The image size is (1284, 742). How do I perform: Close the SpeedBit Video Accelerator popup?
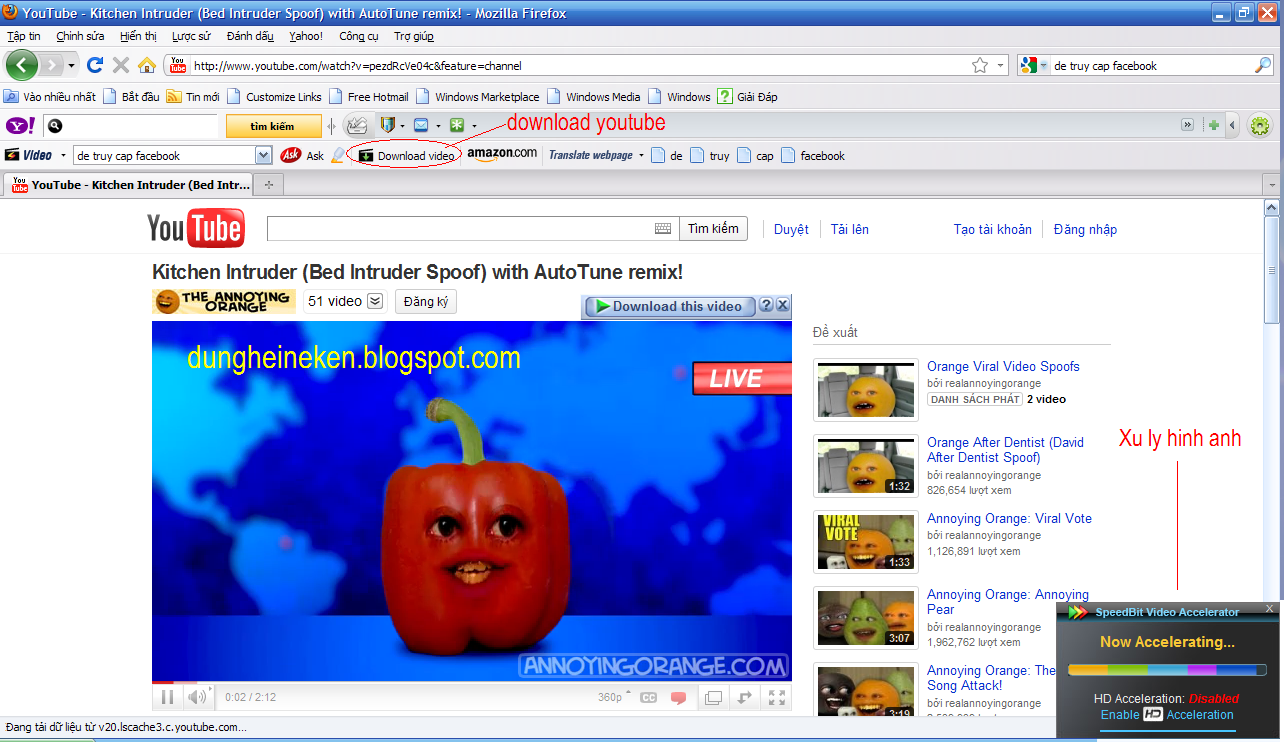click(x=1271, y=609)
